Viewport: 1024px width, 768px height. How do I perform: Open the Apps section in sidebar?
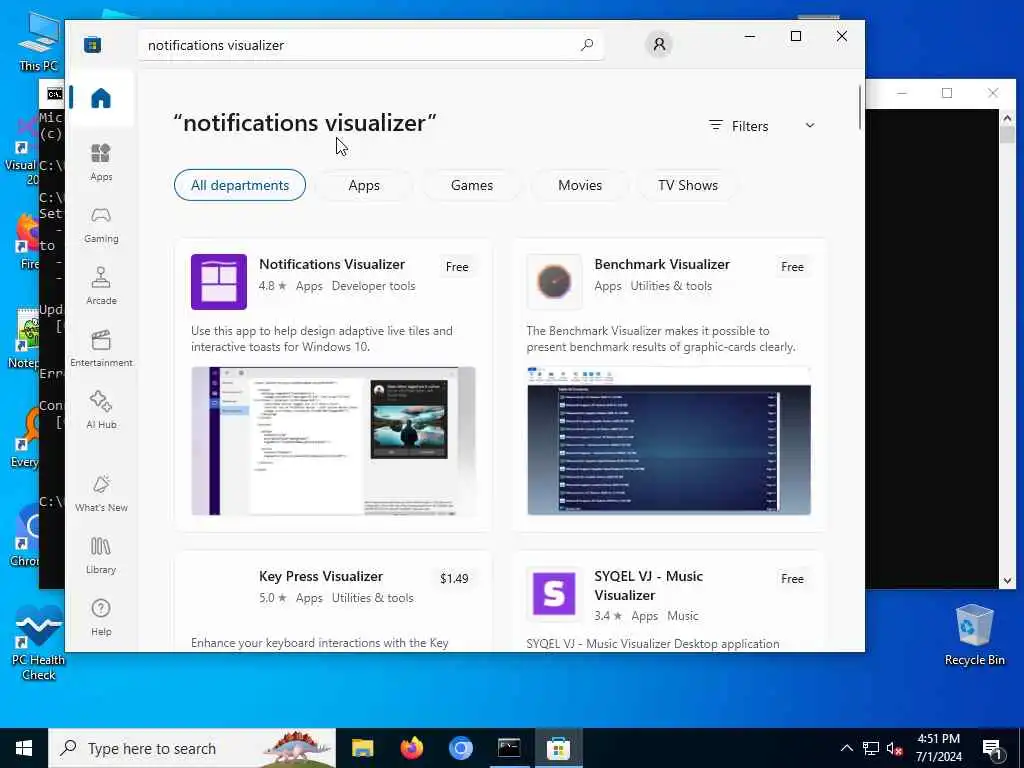point(101,162)
